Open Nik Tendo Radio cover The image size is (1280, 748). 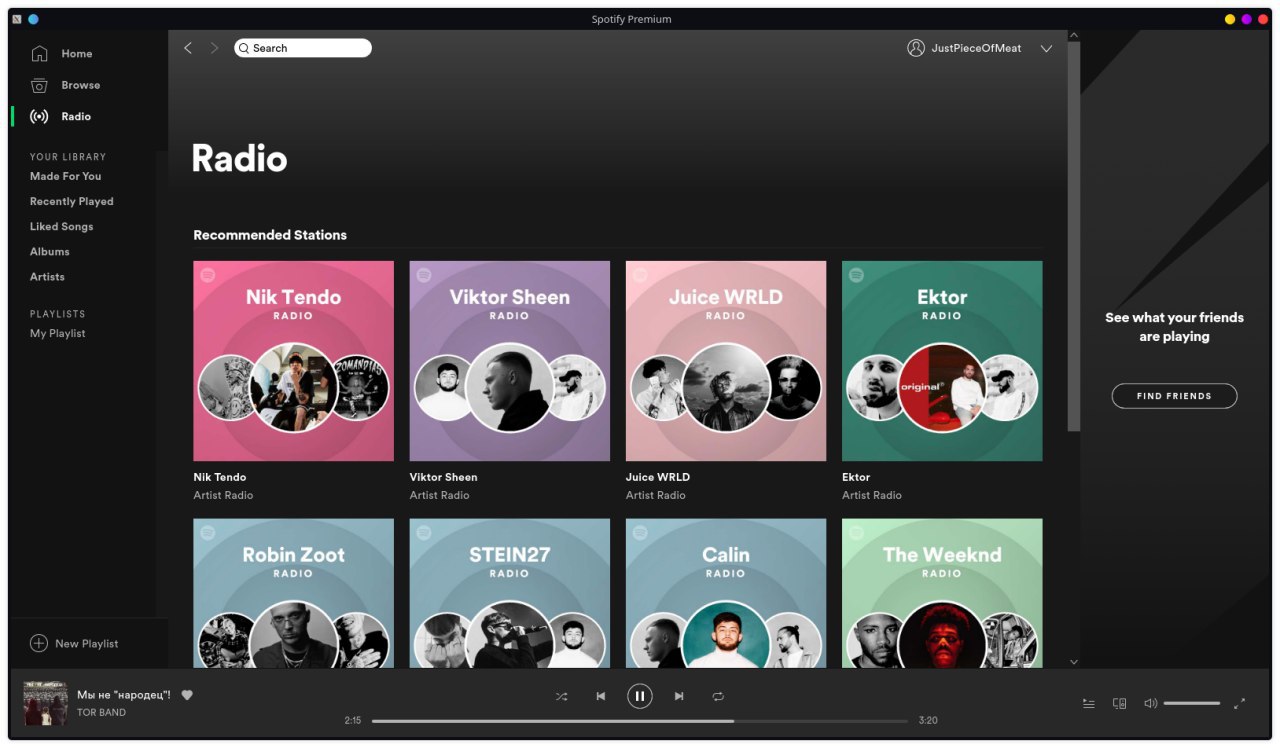[294, 361]
